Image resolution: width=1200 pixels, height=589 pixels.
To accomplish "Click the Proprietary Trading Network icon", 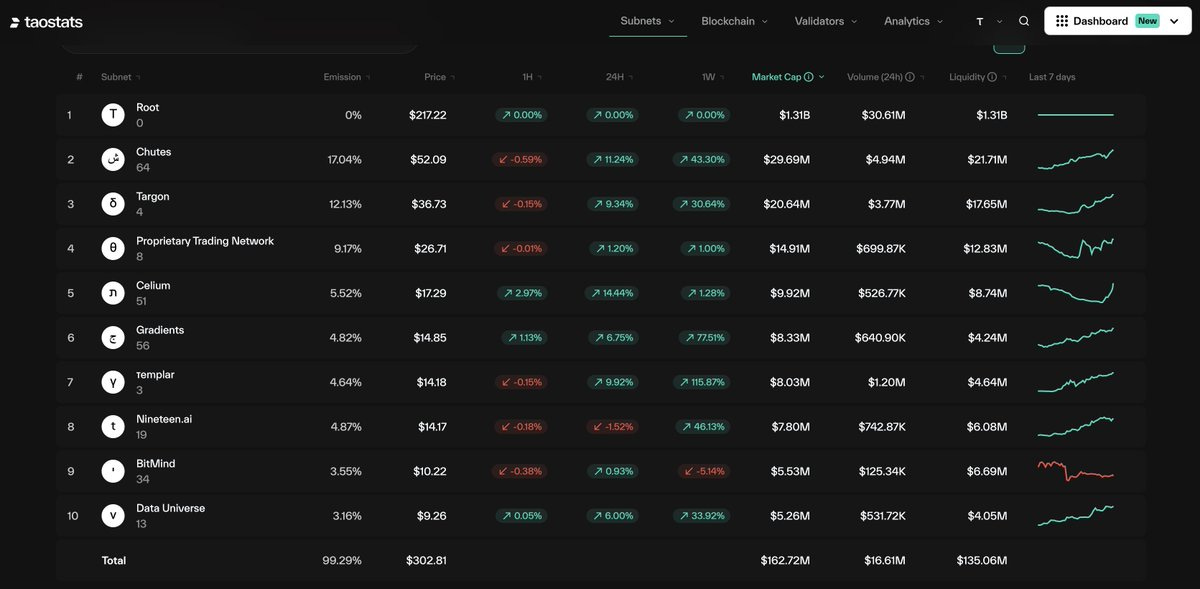I will point(114,248).
